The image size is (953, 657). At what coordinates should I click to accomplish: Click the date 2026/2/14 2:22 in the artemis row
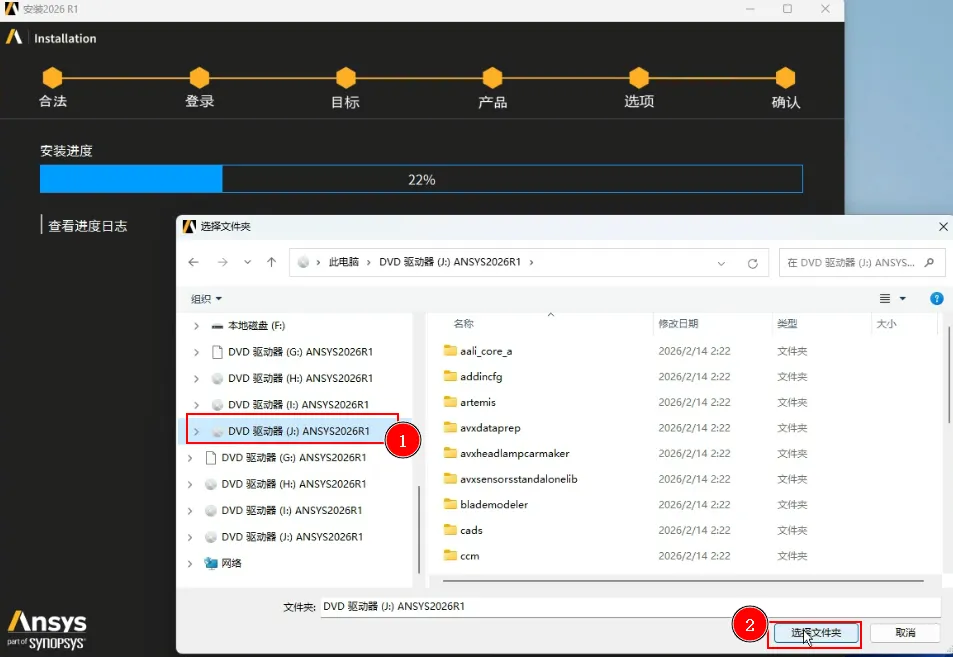coord(694,402)
